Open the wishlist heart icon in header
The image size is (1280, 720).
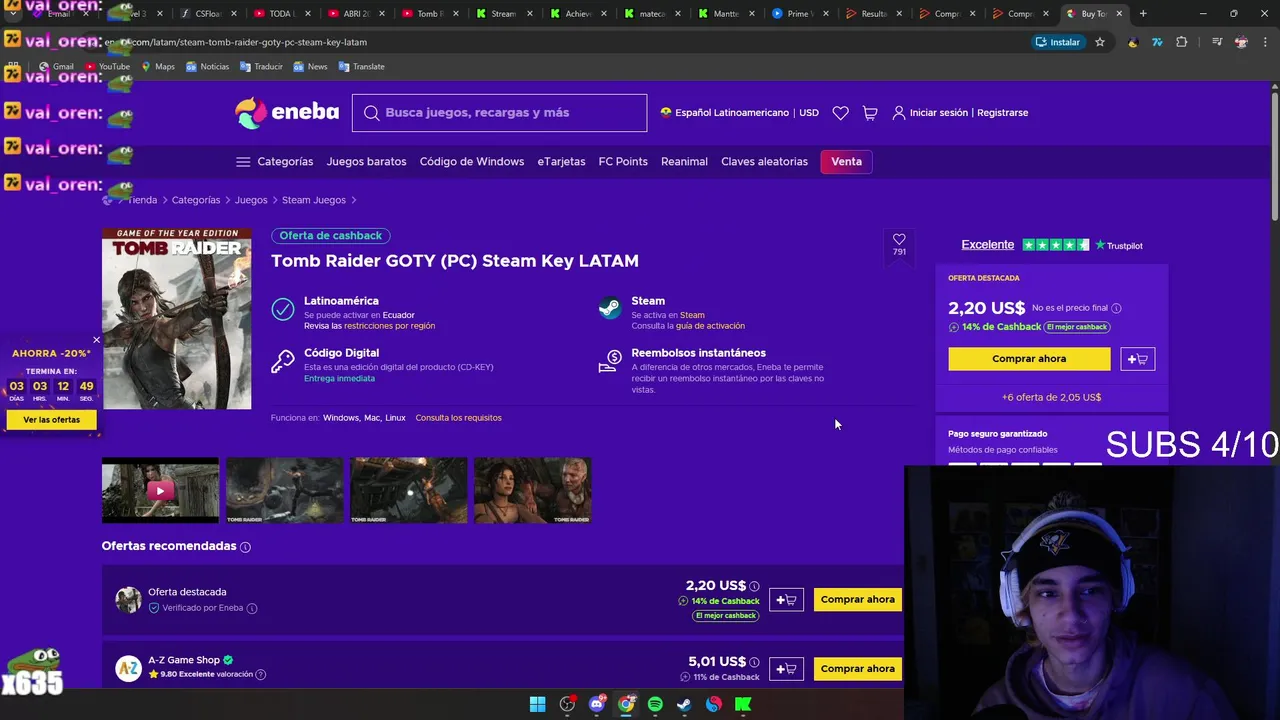[840, 113]
